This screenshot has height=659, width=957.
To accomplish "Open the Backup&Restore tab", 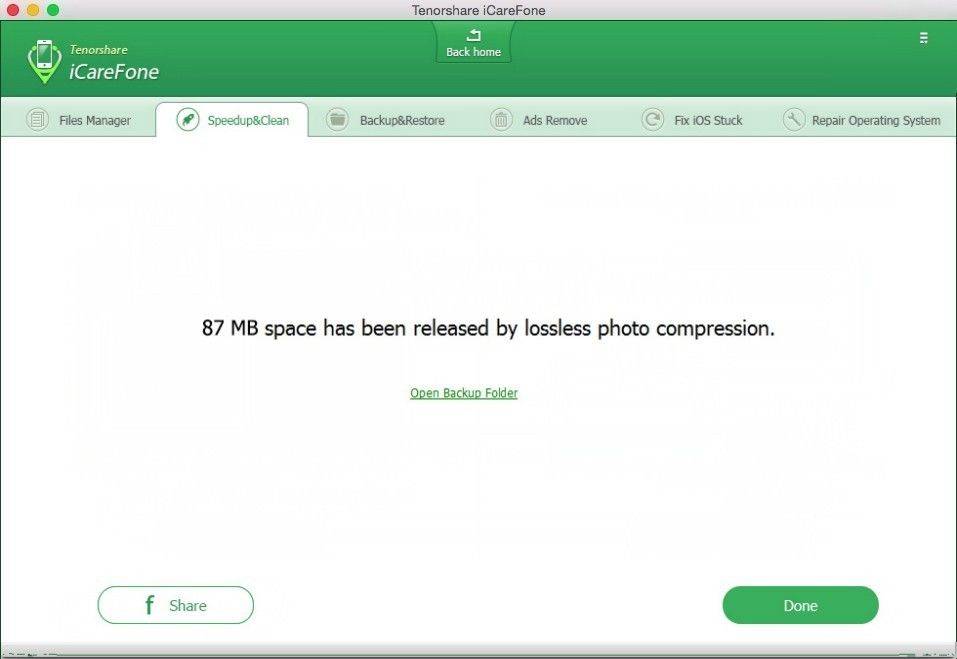I will pos(386,120).
